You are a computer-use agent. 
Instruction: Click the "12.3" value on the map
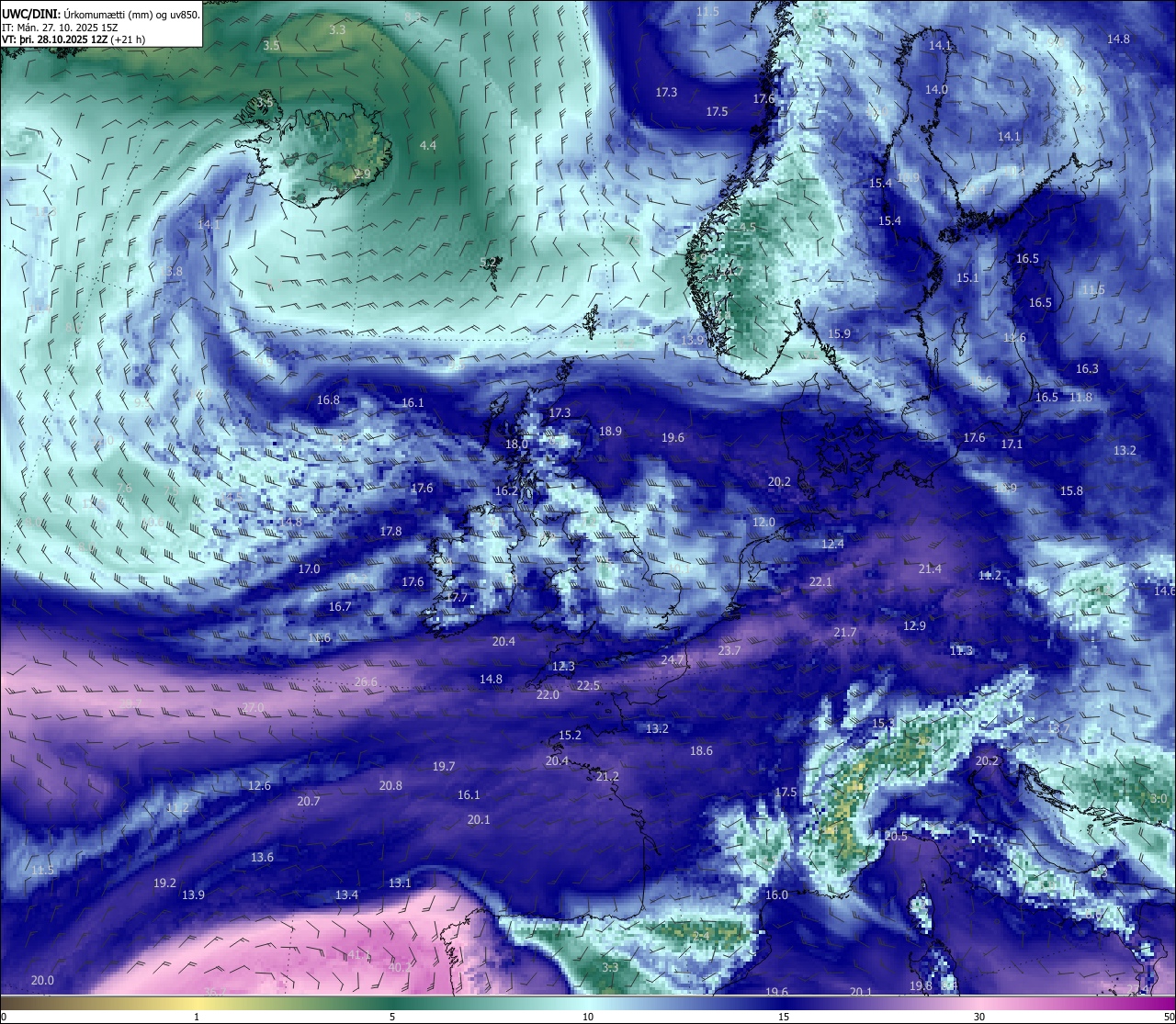563,666
